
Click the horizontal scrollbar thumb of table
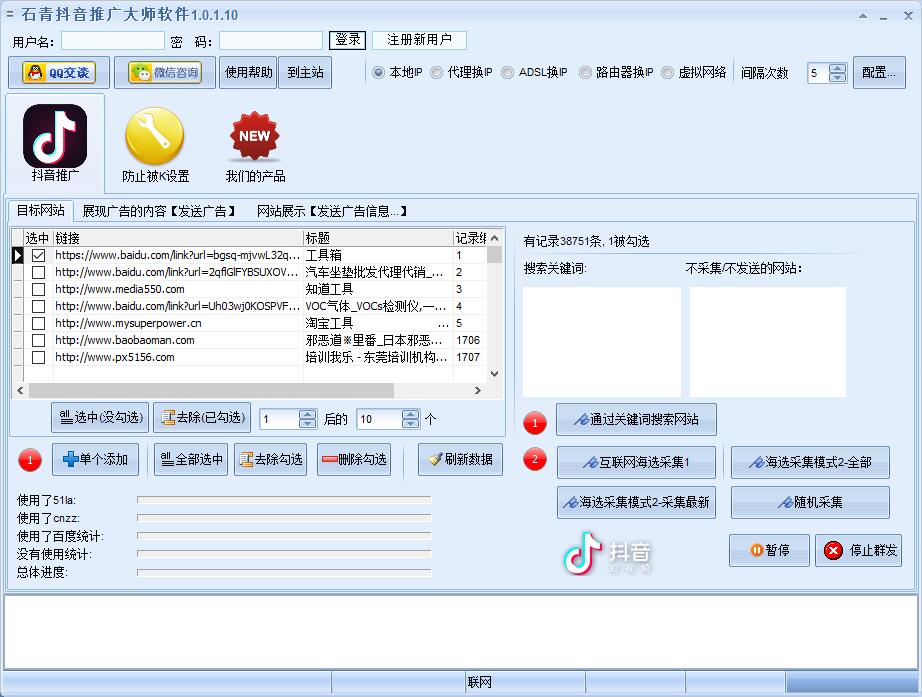[x=211, y=391]
